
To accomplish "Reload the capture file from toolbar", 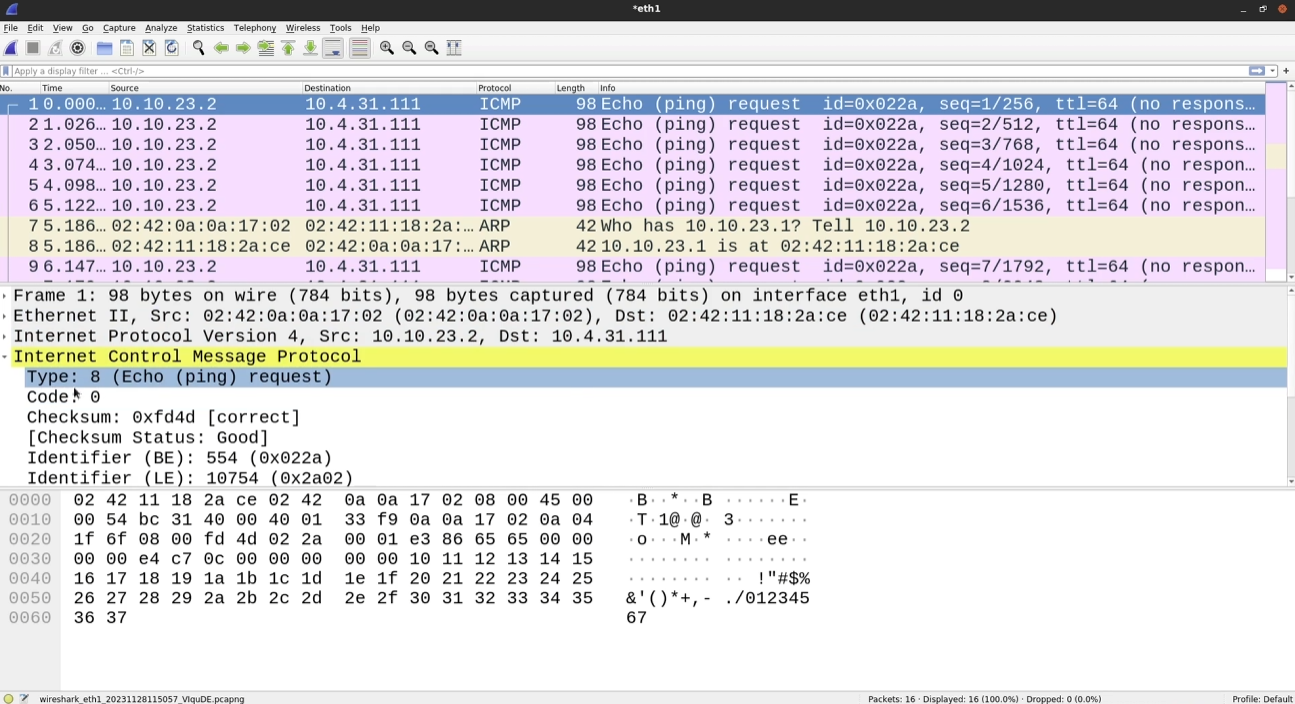I will click(171, 48).
